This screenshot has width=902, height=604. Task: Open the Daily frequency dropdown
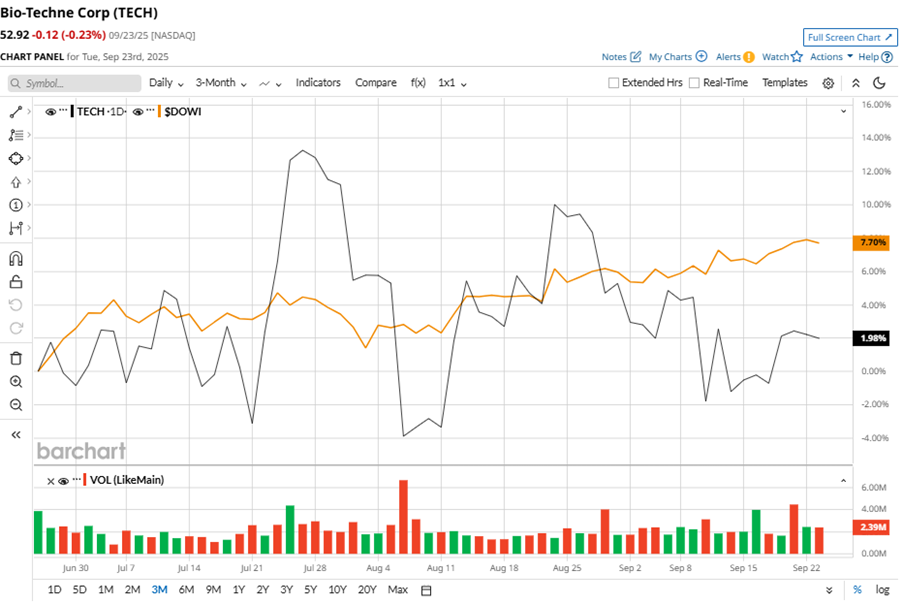point(166,83)
